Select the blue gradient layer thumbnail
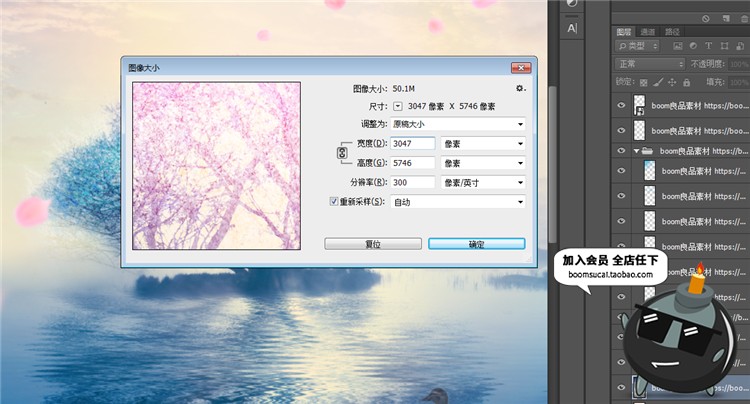This screenshot has width=750, height=404. click(650, 171)
